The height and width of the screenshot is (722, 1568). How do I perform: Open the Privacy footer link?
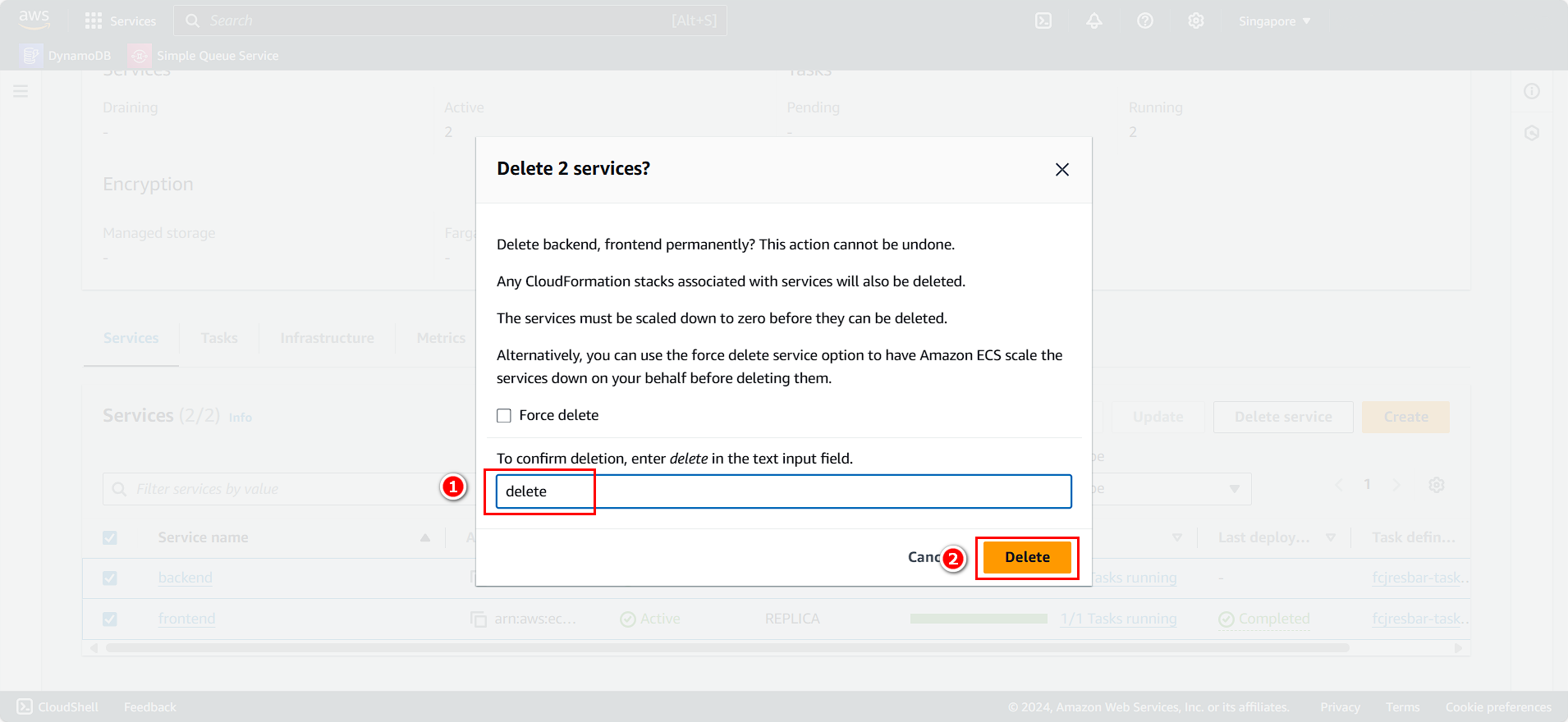coord(1340,706)
